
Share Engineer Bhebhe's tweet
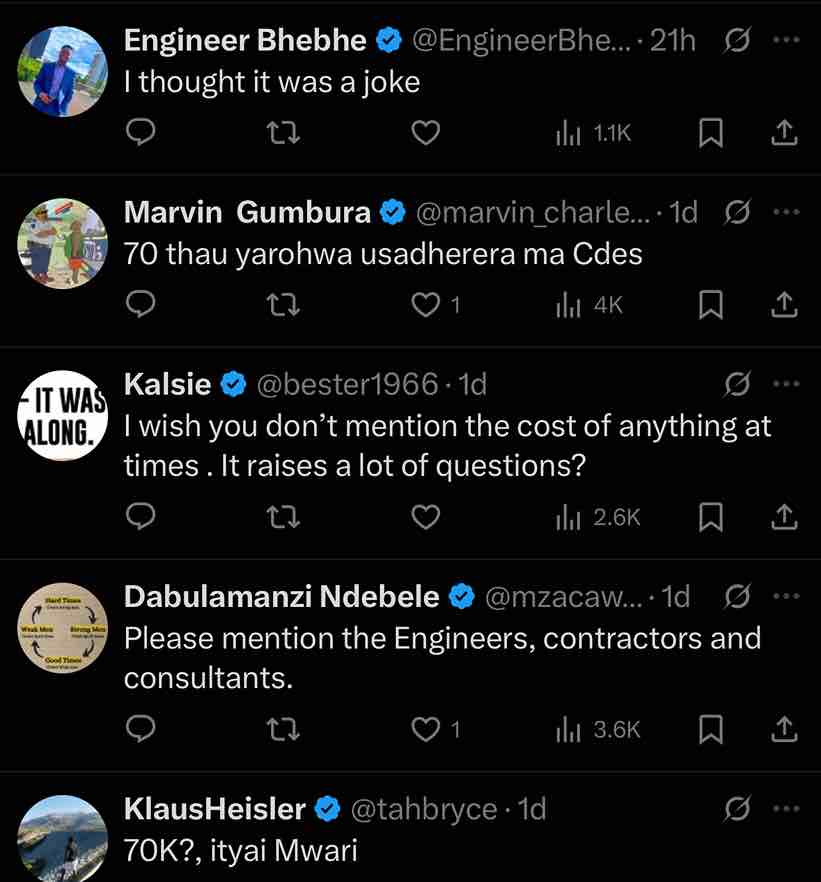(x=786, y=133)
